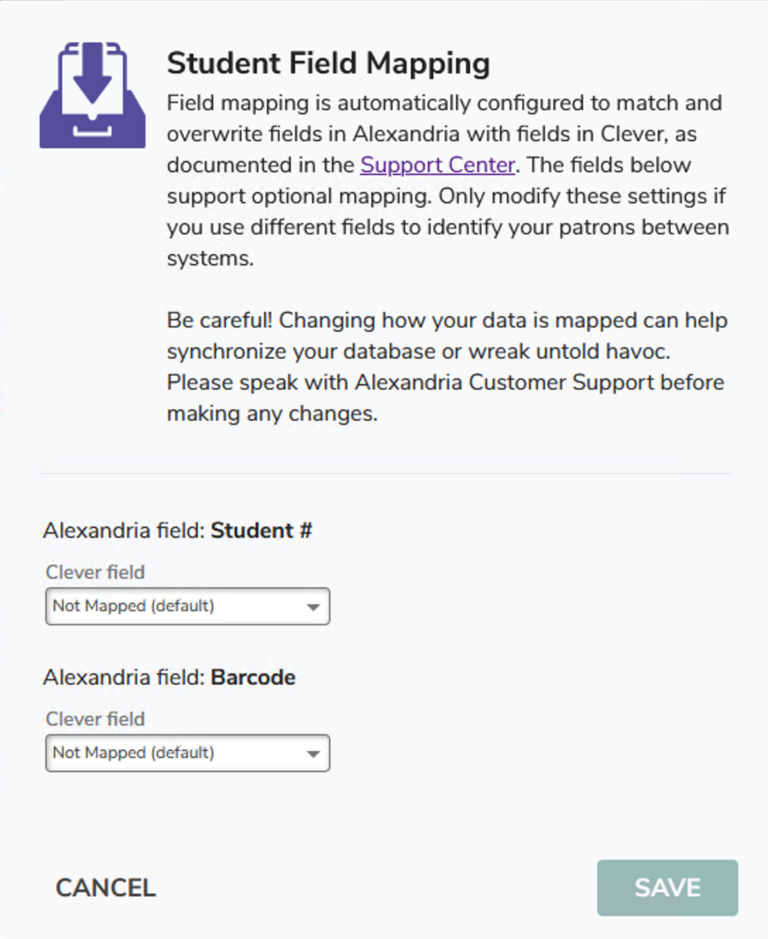Open the Support Center link
Viewport: 768px width, 939px height.
pos(437,165)
